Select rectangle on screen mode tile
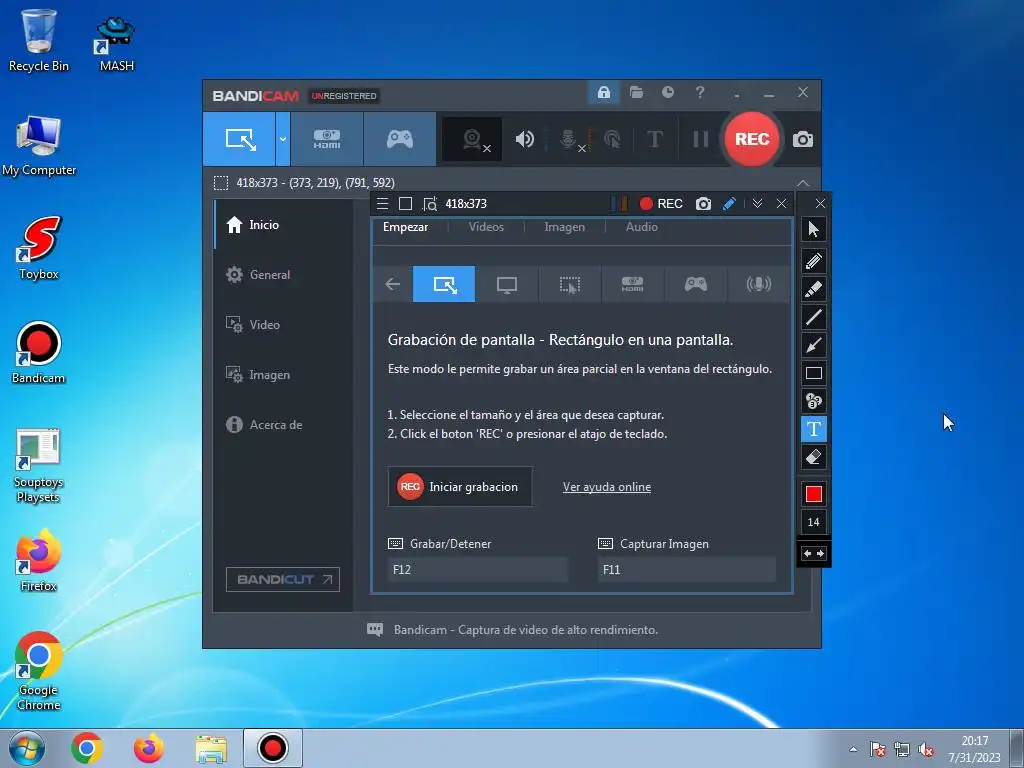Viewport: 1024px width, 768px height. coord(444,284)
